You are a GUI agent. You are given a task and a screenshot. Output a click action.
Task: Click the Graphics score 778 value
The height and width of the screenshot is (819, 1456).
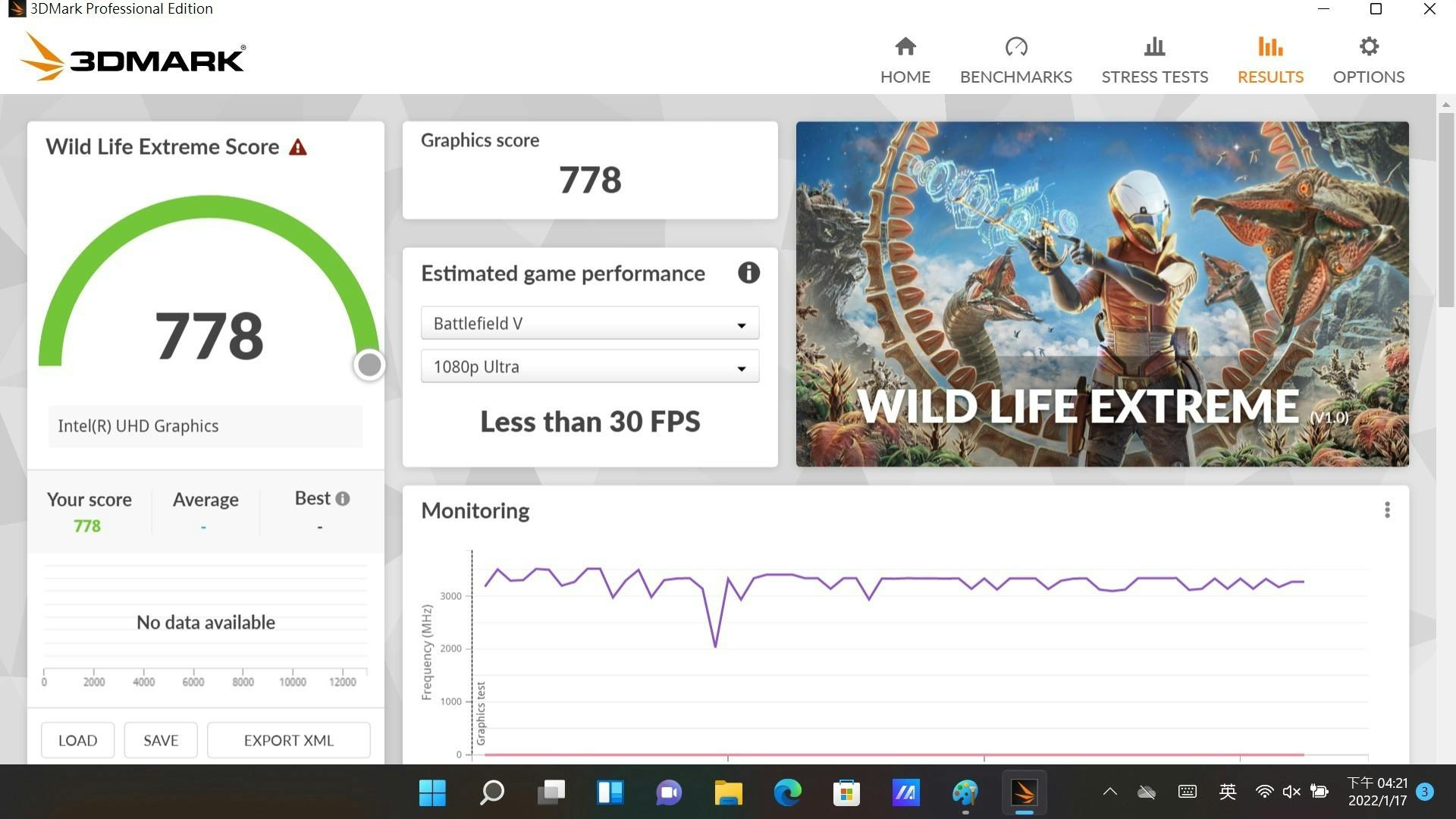590,180
